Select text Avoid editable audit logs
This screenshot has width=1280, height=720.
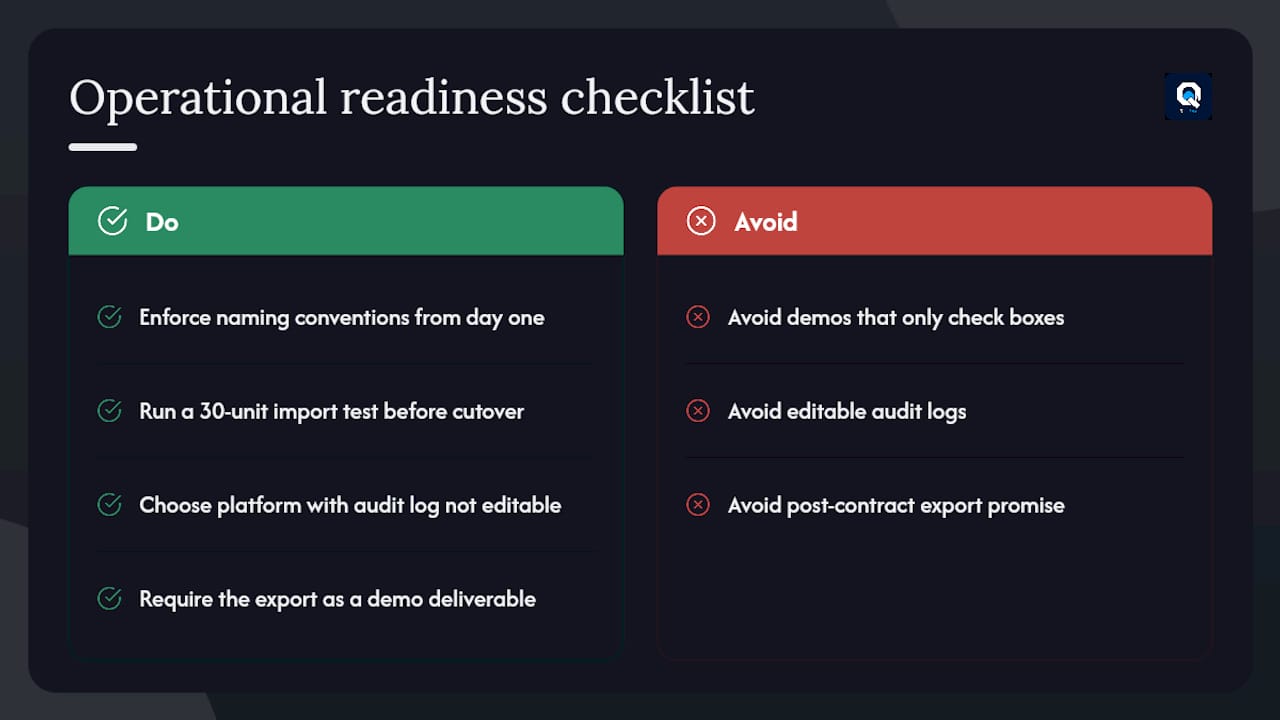click(847, 412)
